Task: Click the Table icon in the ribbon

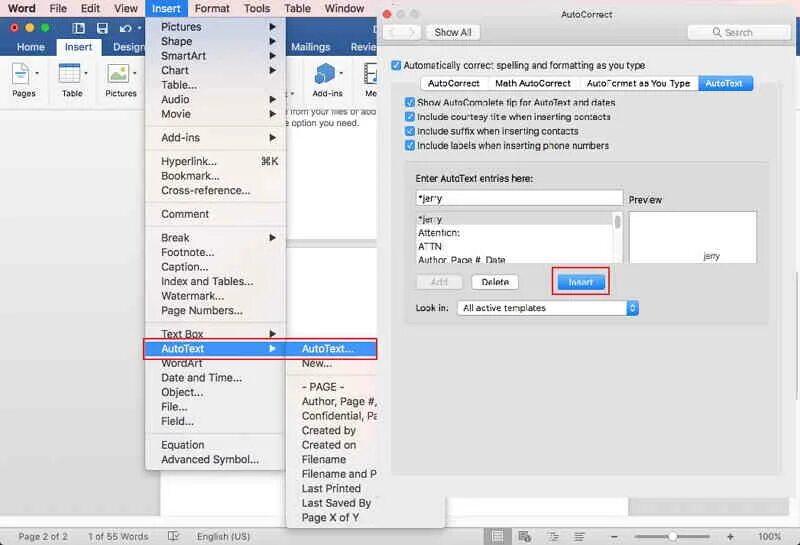Action: [x=69, y=74]
